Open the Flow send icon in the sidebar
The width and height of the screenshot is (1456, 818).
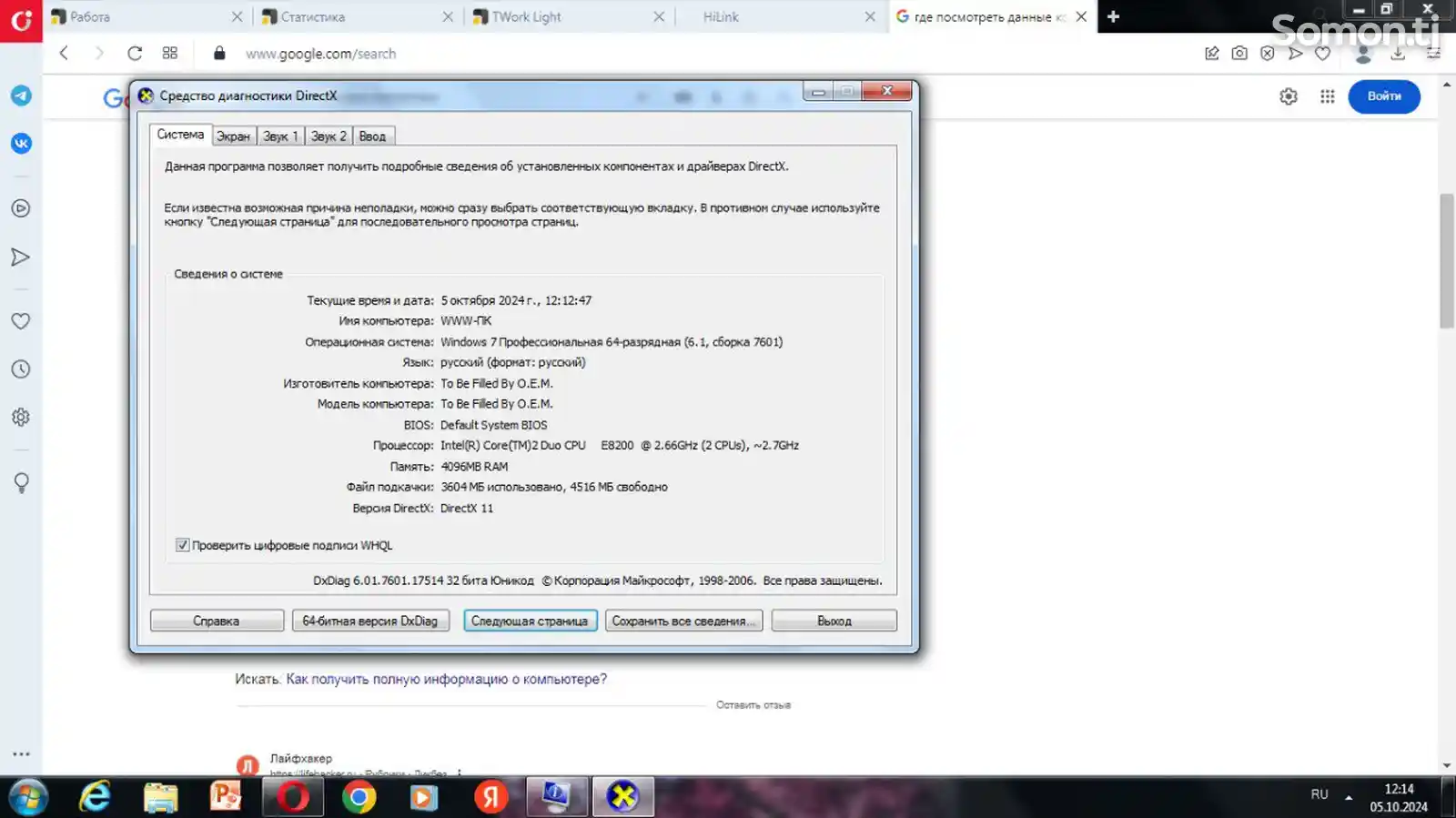(21, 258)
